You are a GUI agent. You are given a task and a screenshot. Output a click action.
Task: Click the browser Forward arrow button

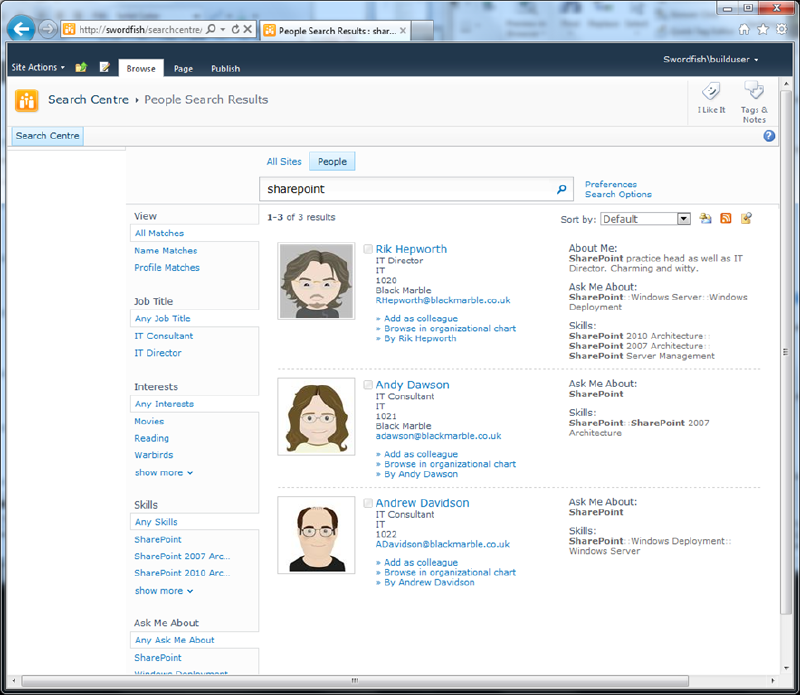click(x=47, y=29)
